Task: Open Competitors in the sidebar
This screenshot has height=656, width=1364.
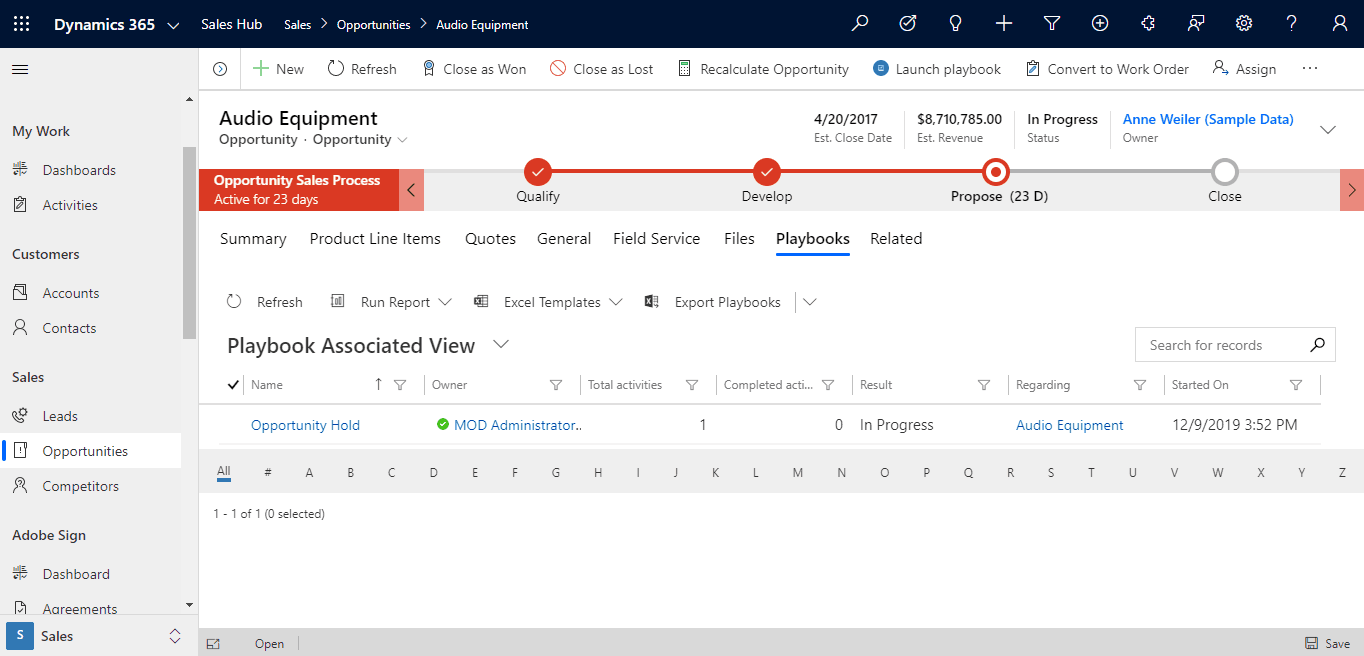Action: [x=81, y=486]
